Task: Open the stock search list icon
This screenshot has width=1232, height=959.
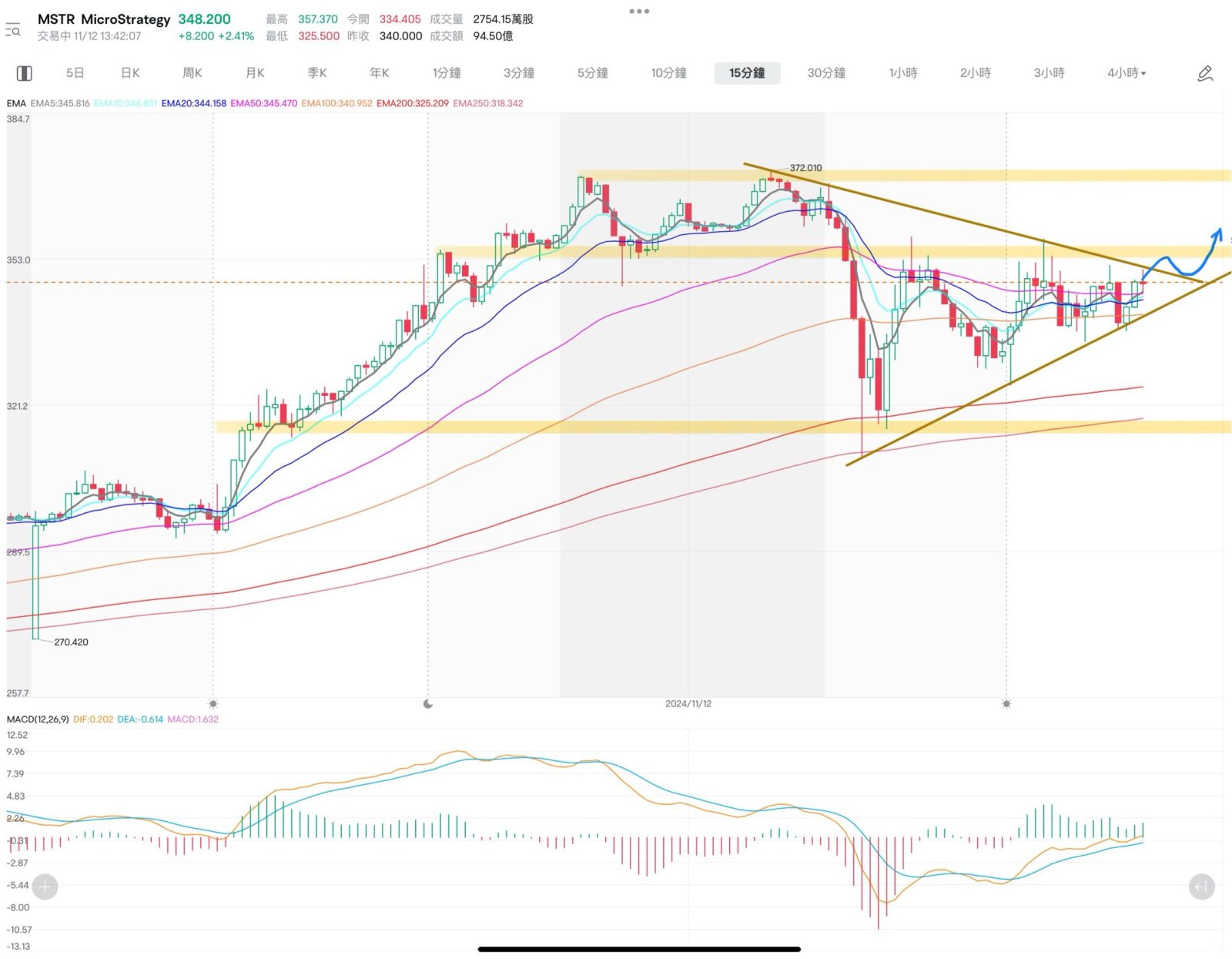Action: tap(13, 30)
